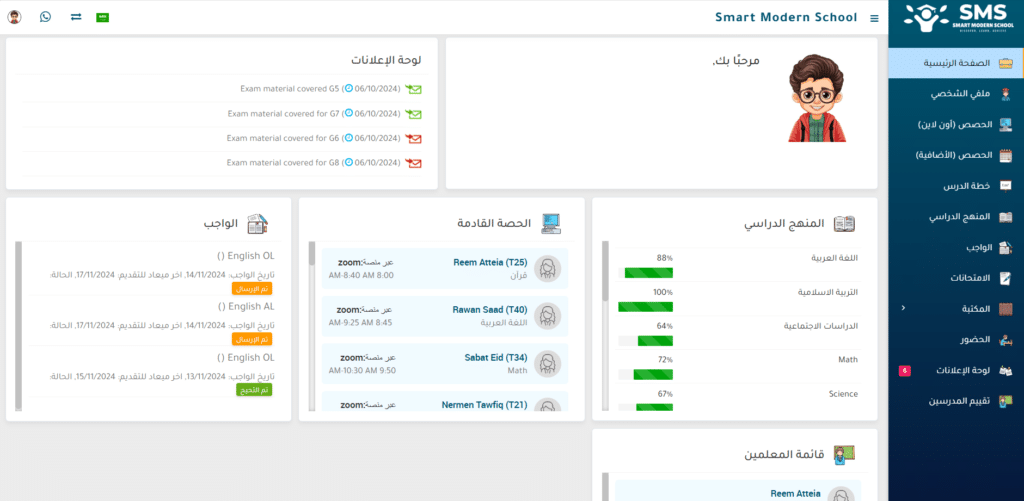The height and width of the screenshot is (501, 1024).
Task: Toggle the hamburger sidebar menu button
Action: point(874,18)
